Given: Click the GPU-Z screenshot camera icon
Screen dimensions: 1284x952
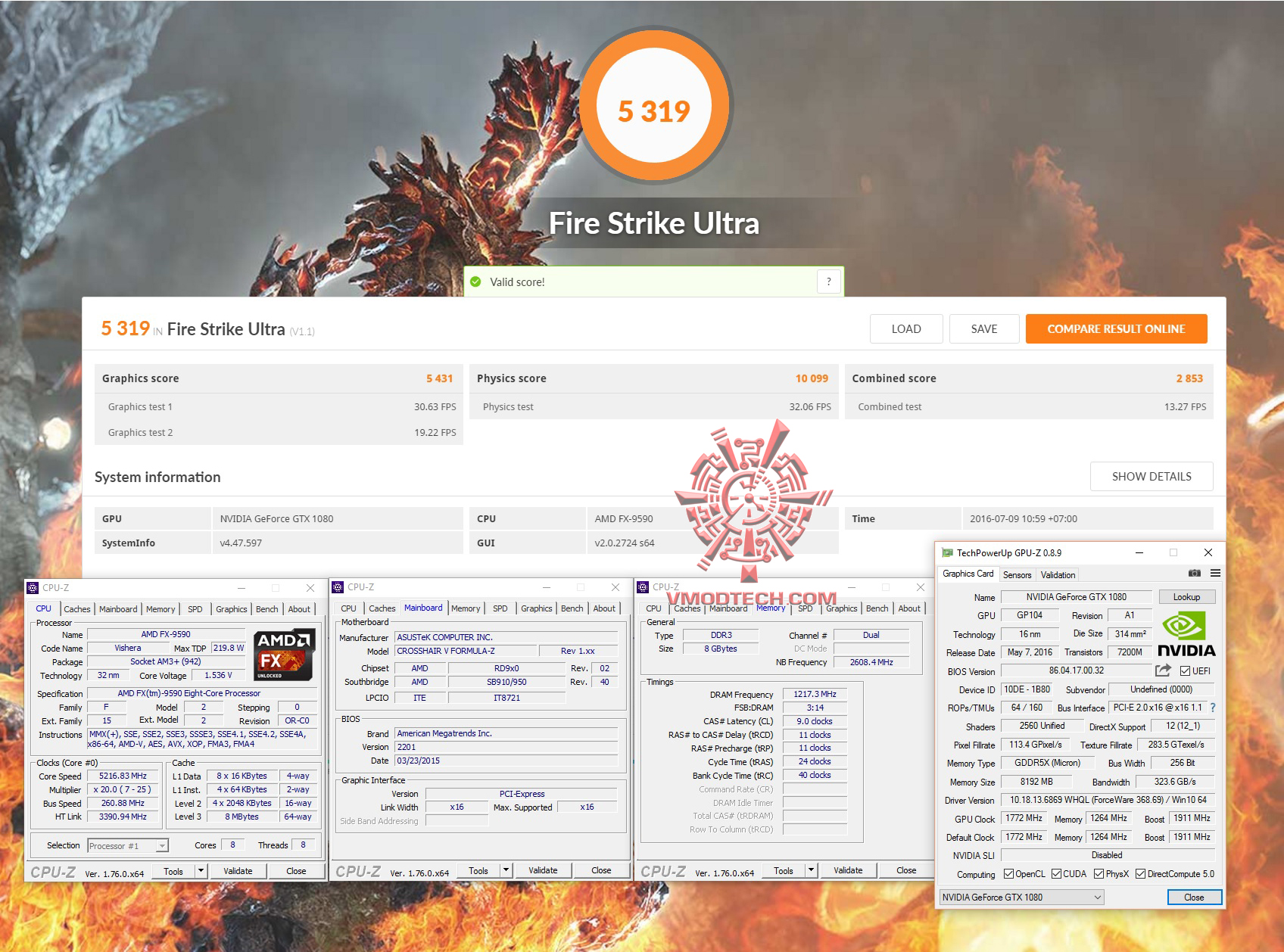Looking at the screenshot, I should [1195, 574].
